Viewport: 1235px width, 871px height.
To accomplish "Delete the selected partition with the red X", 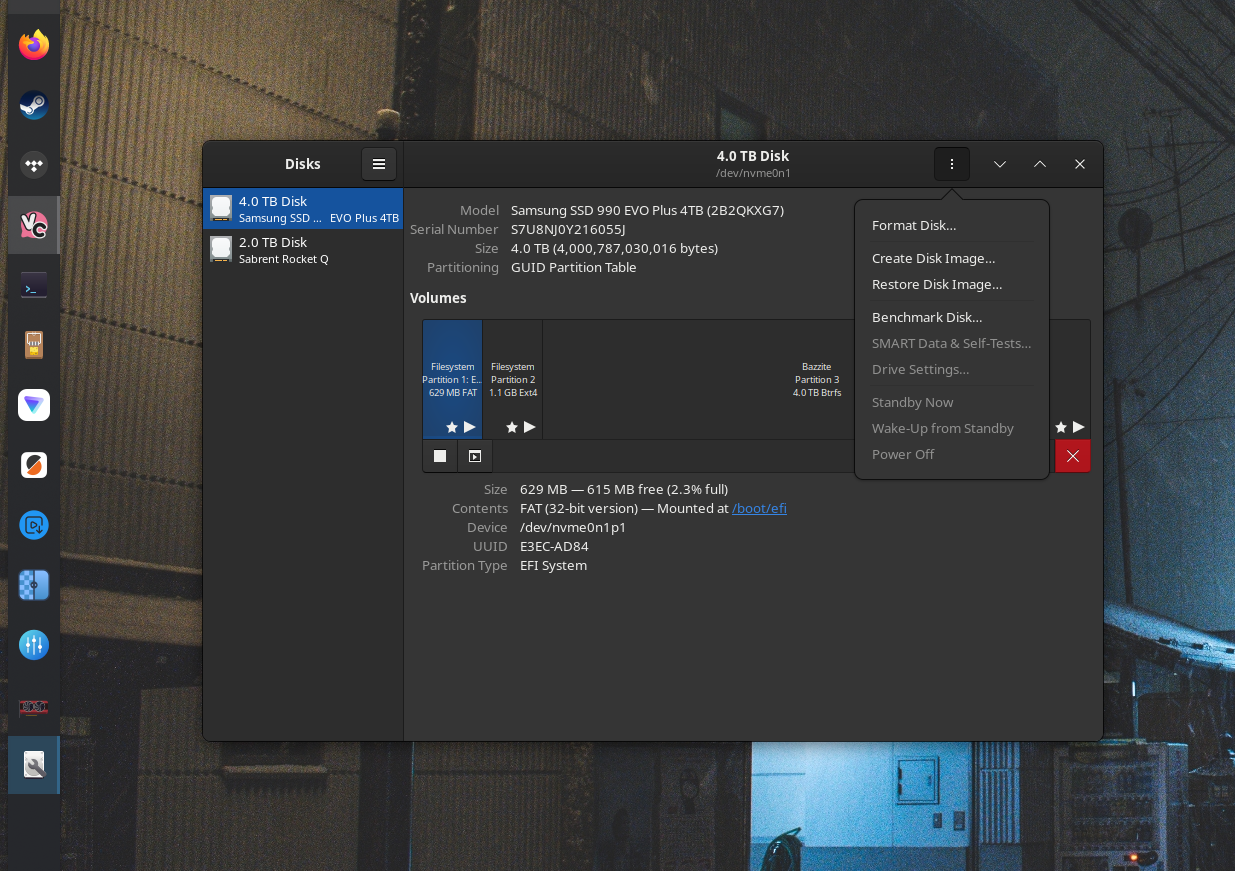I will click(x=1072, y=456).
